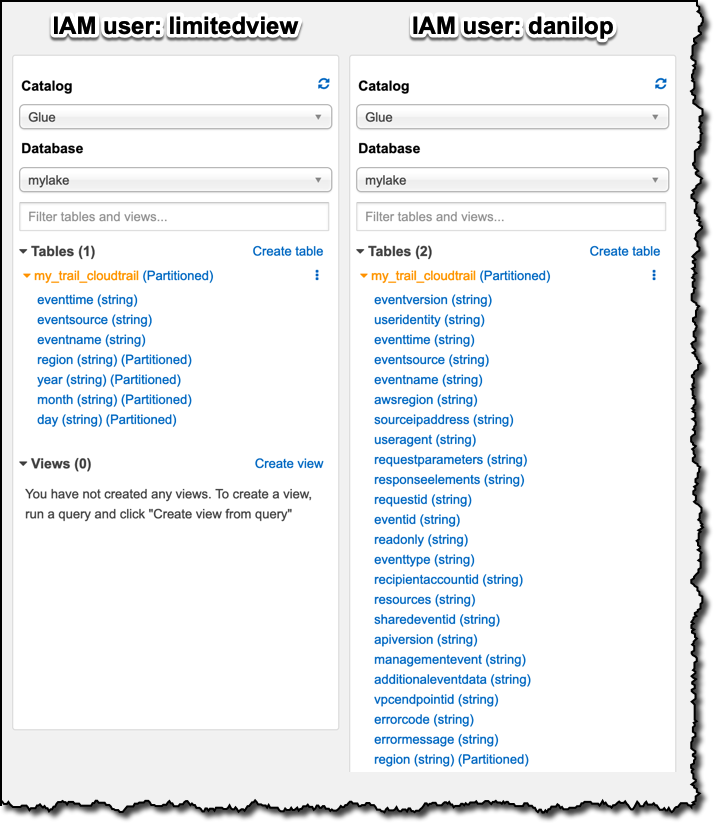Select eventname column in limitedview panel

click(91, 340)
